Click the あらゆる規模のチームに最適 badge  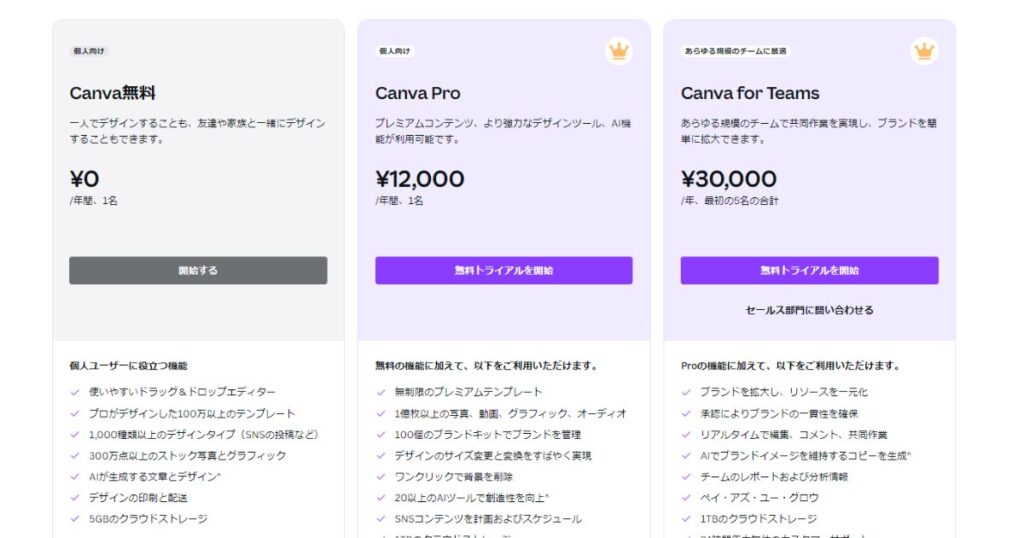coord(735,51)
